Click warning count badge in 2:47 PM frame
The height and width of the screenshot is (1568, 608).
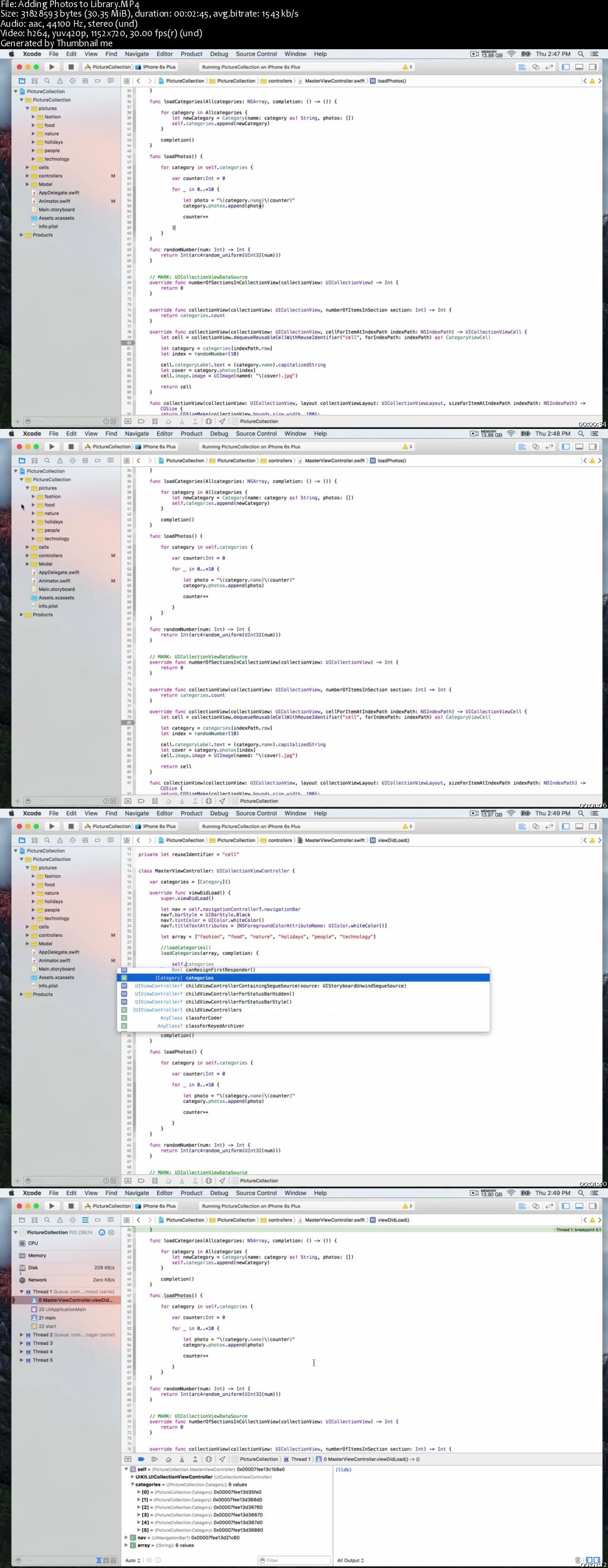[407, 67]
